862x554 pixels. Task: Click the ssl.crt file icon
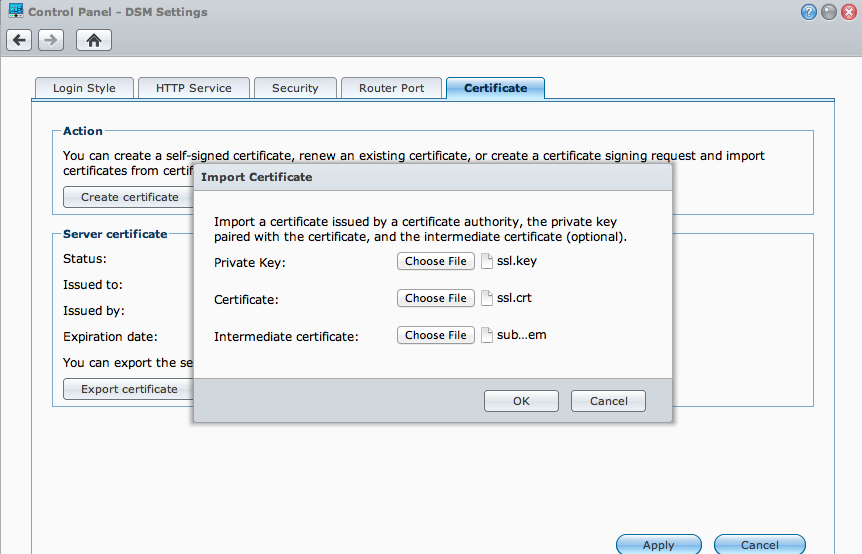(487, 298)
